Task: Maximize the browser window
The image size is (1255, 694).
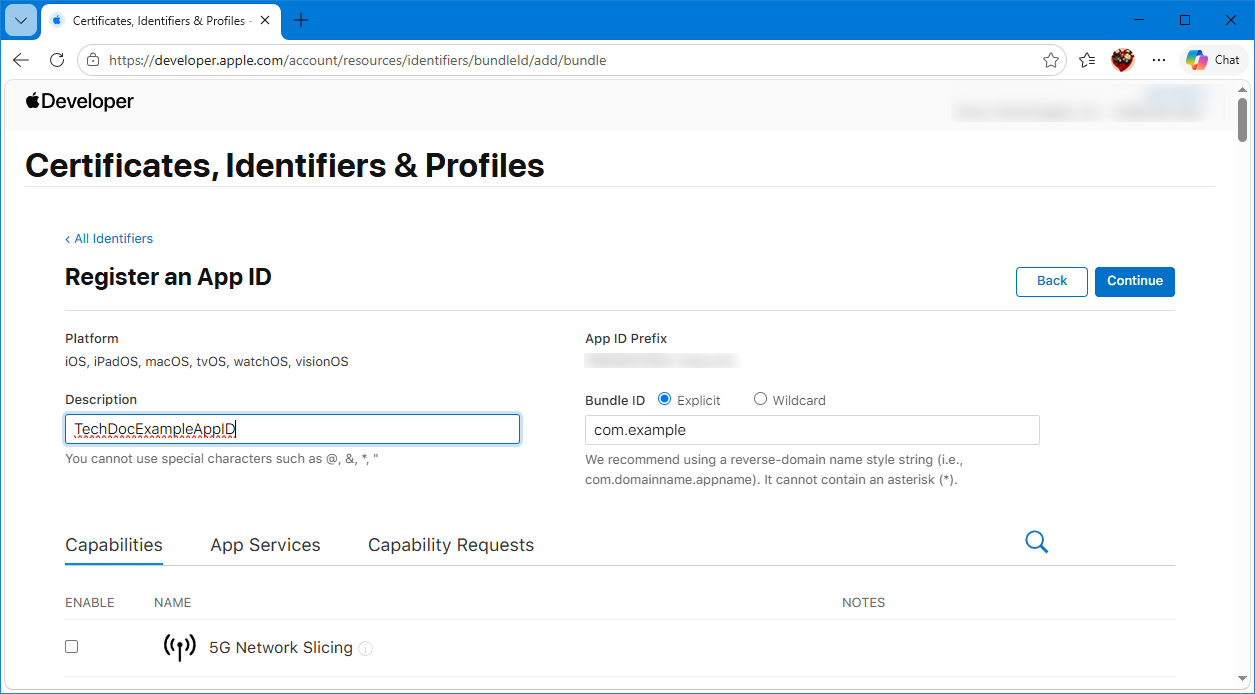Action: coord(1185,20)
